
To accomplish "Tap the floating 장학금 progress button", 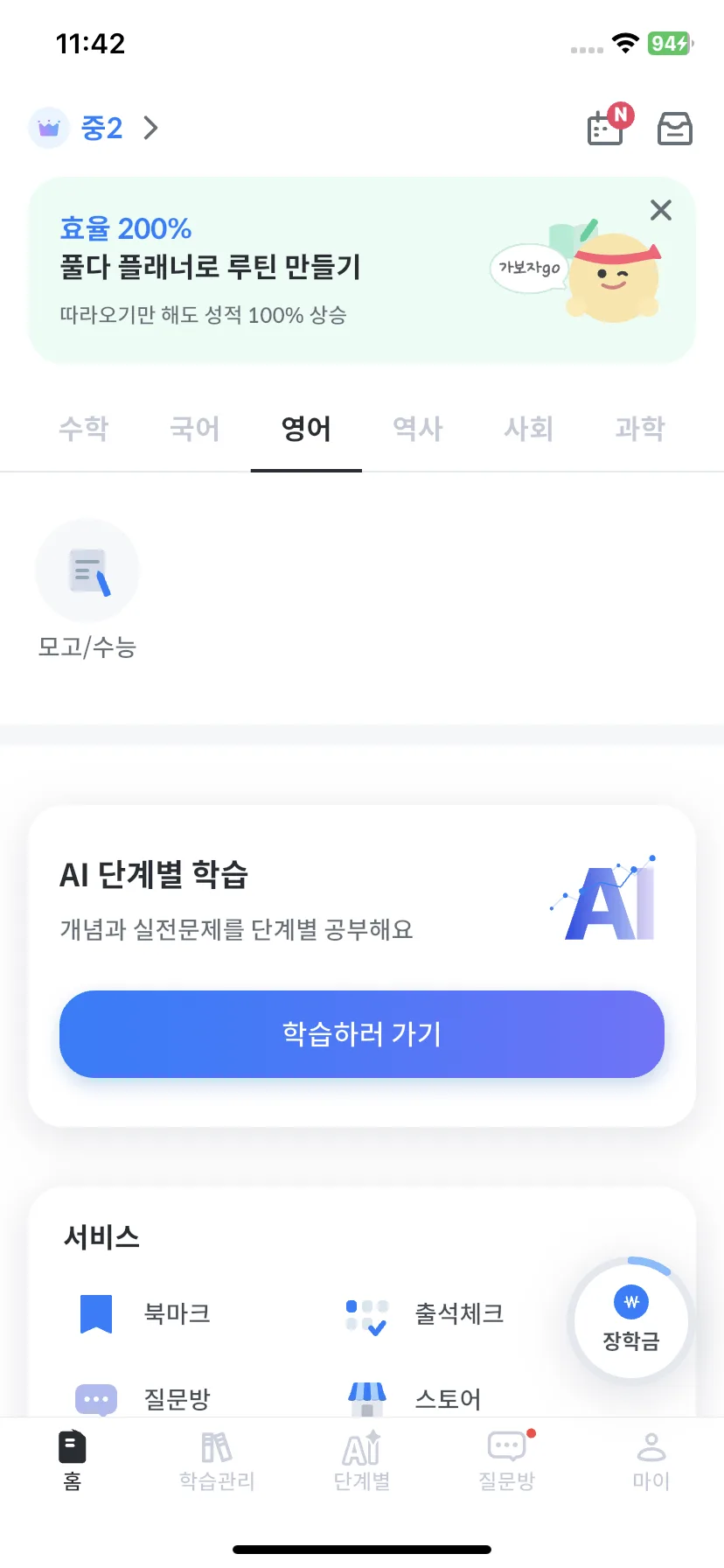I will pos(631,1319).
